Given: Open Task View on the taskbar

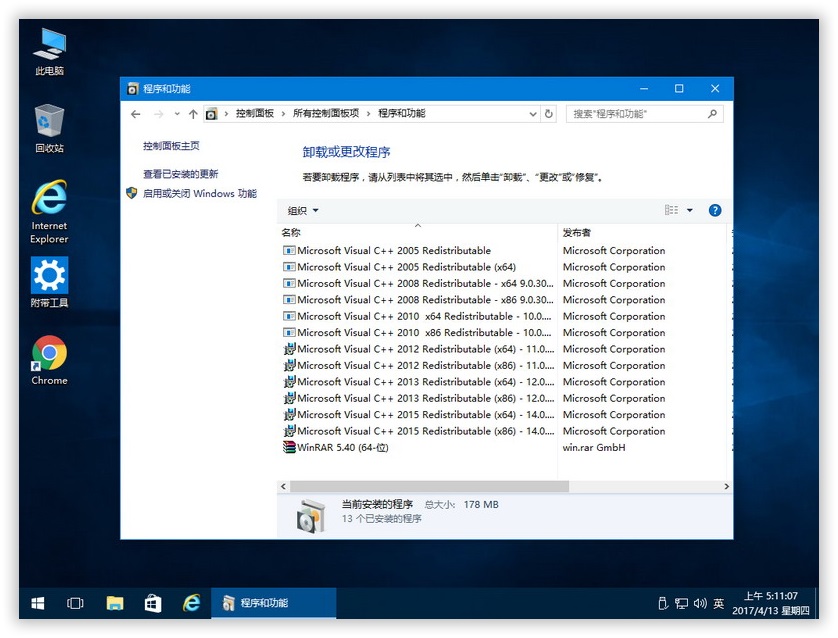Looking at the screenshot, I should click(x=75, y=603).
